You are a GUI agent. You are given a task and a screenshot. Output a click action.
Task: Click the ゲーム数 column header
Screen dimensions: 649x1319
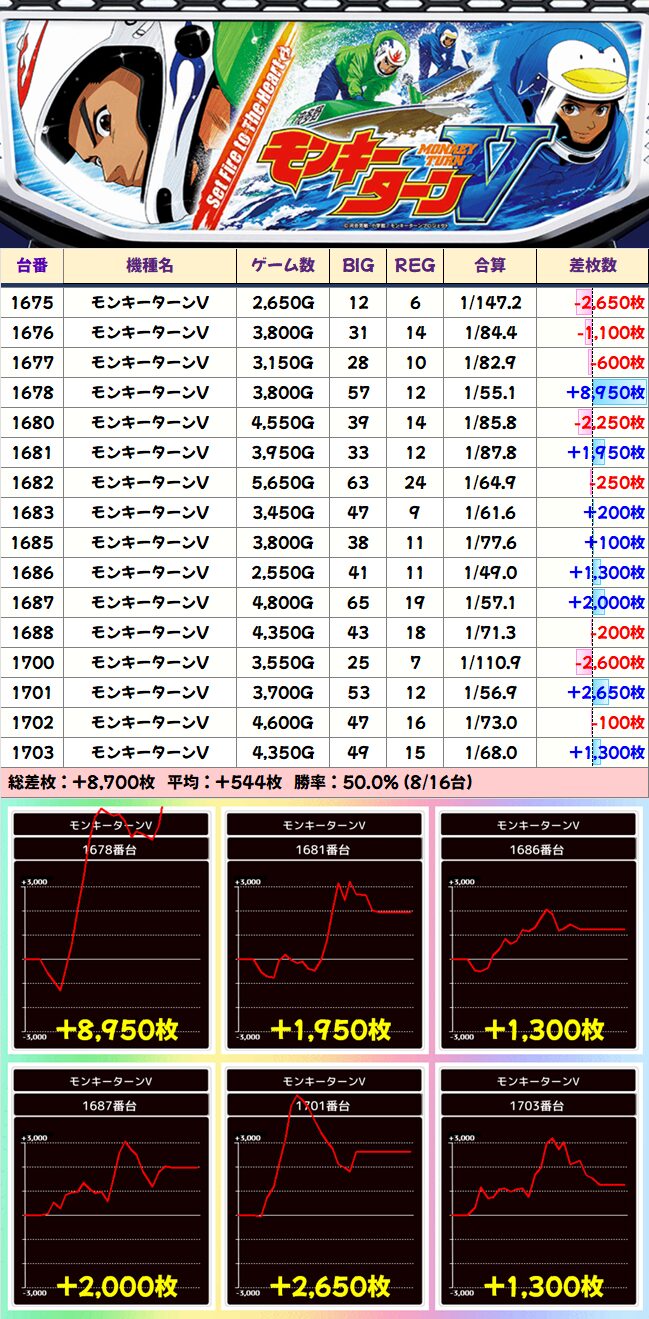tap(283, 265)
